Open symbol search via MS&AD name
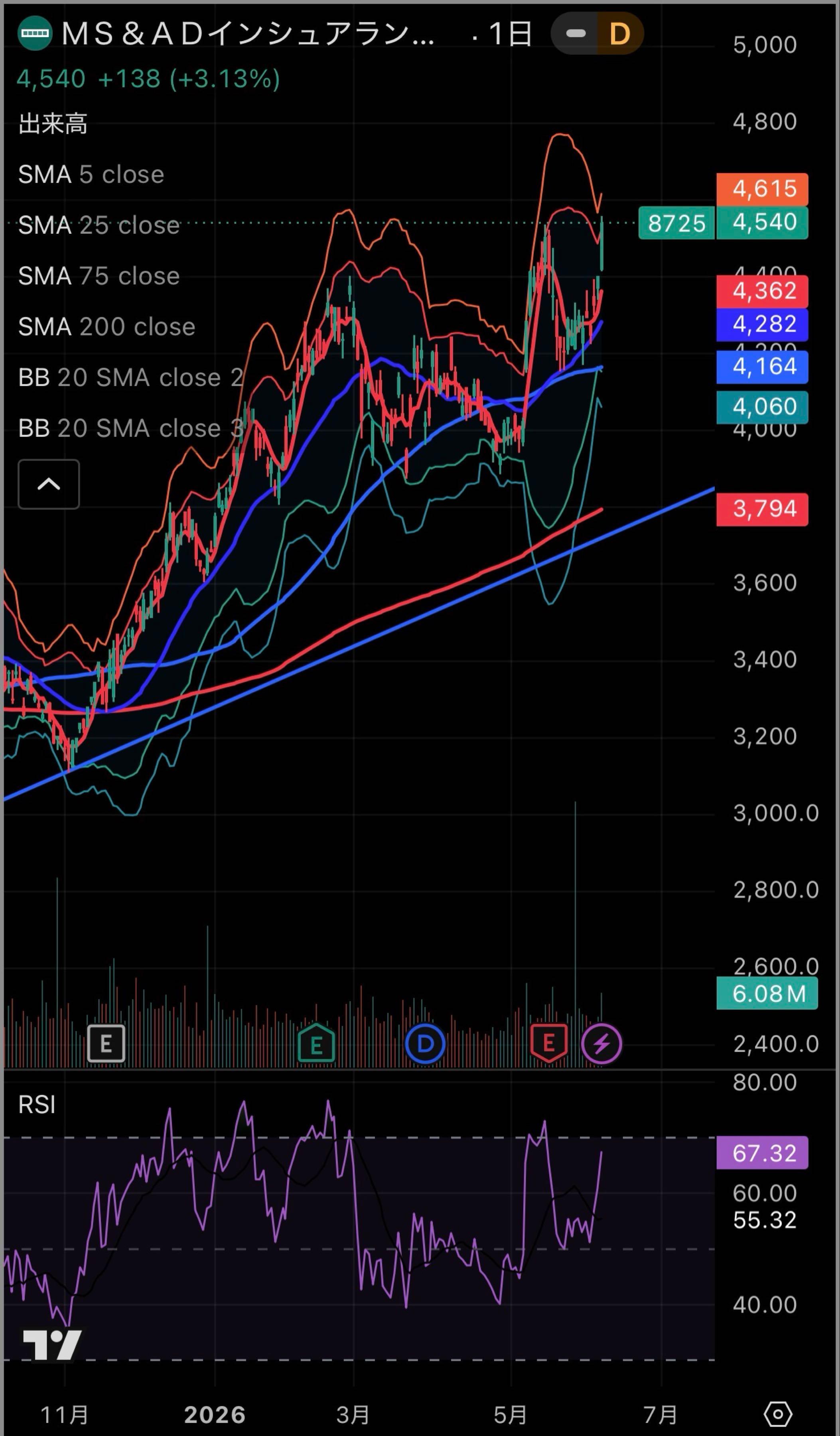The width and height of the screenshot is (840, 1436). click(248, 34)
